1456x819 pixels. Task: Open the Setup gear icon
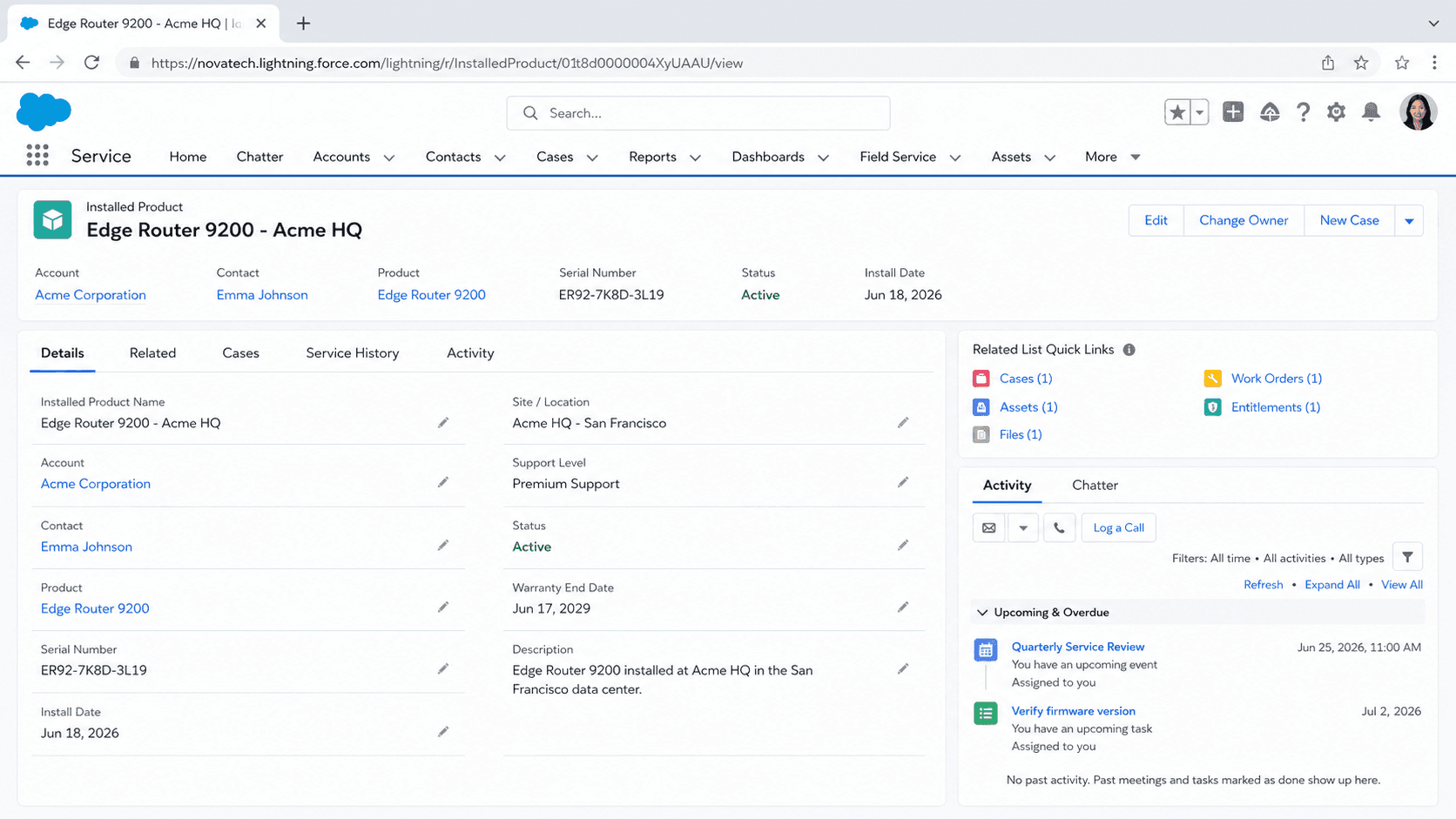pos(1336,112)
